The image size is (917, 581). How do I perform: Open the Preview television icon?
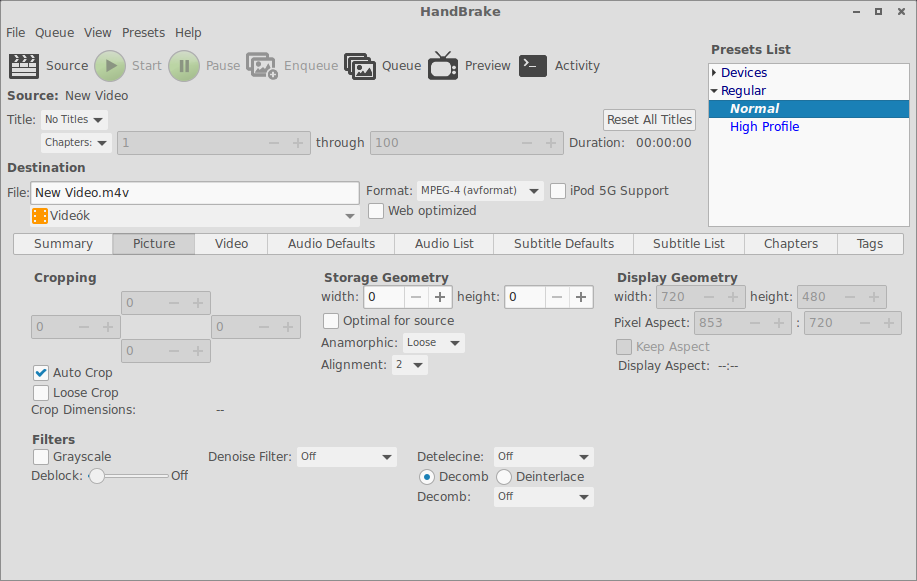[443, 66]
